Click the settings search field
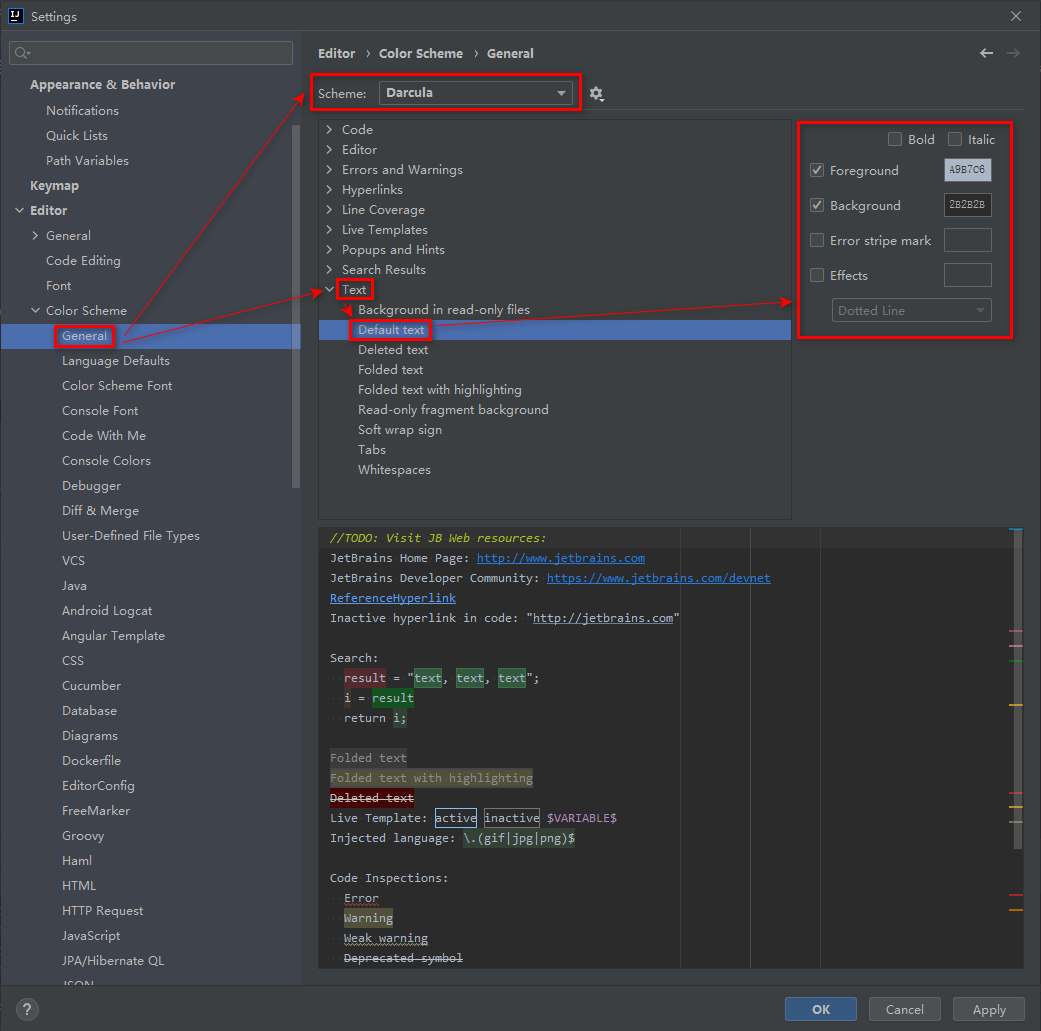This screenshot has height=1031, width=1041. pos(151,53)
